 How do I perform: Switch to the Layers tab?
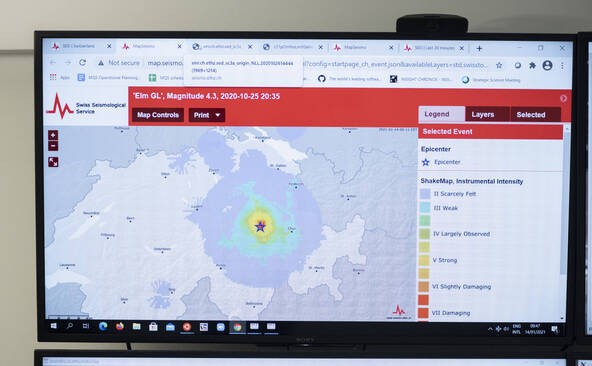point(487,114)
